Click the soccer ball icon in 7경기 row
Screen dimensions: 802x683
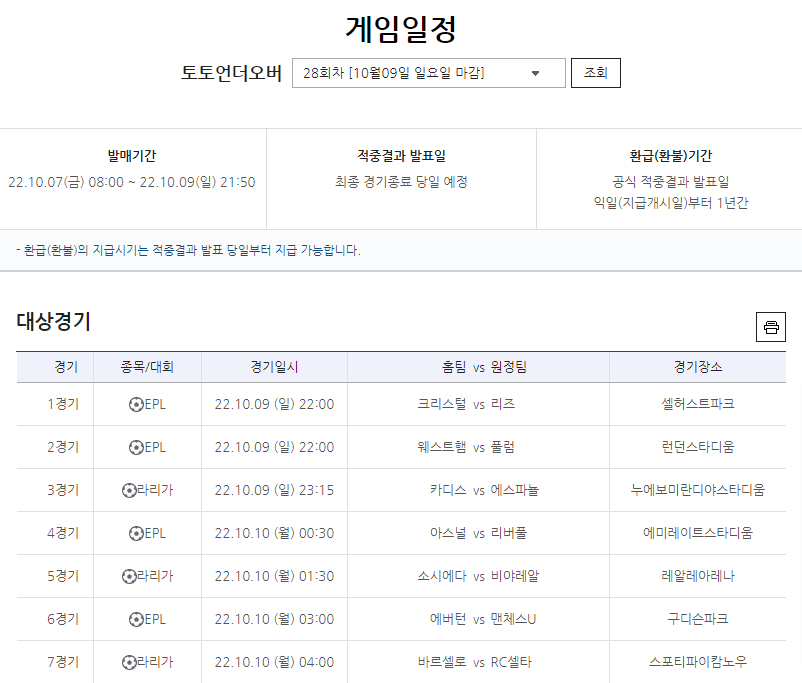point(129,663)
